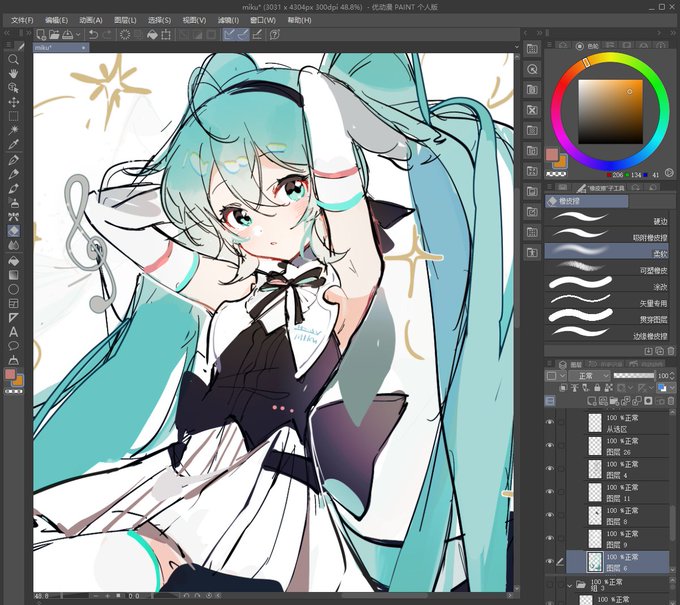
Task: Select the active Eraser tool
Action: [x=13, y=231]
